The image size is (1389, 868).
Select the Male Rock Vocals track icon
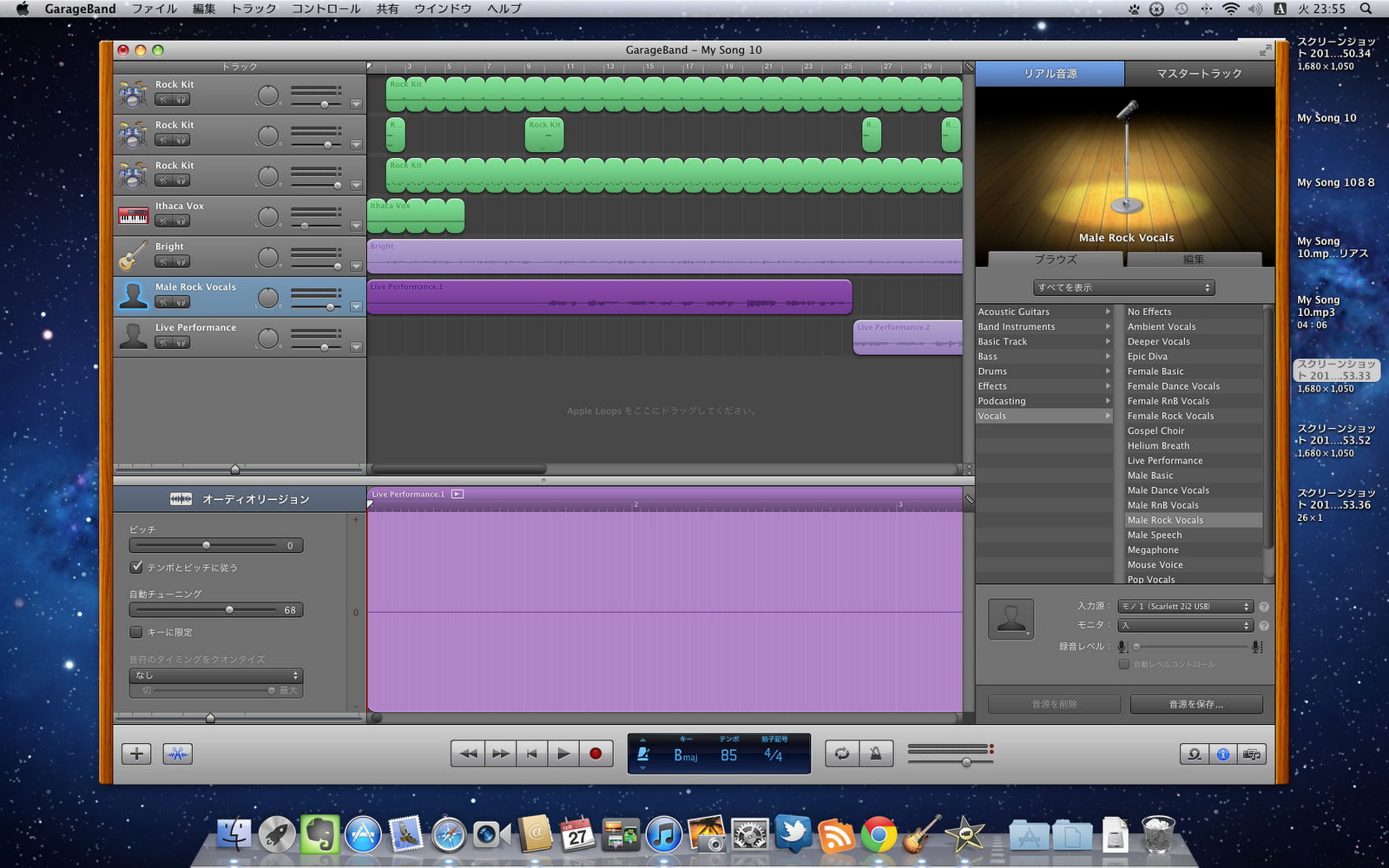(x=133, y=296)
